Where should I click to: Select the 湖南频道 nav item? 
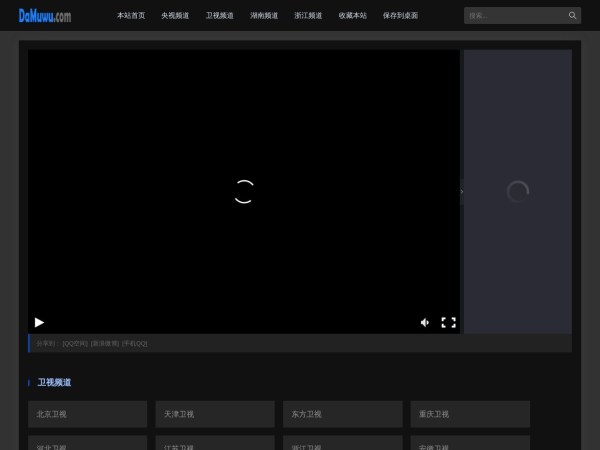click(264, 16)
